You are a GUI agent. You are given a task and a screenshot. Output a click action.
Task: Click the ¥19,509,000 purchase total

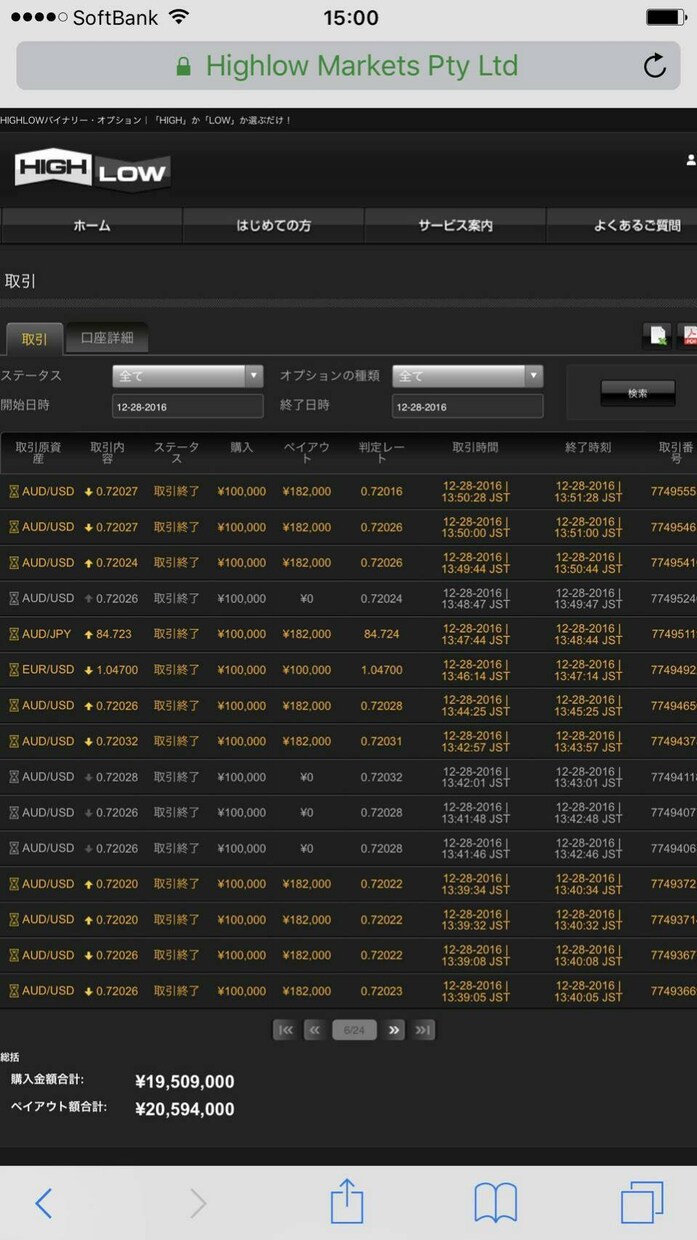coord(185,1081)
